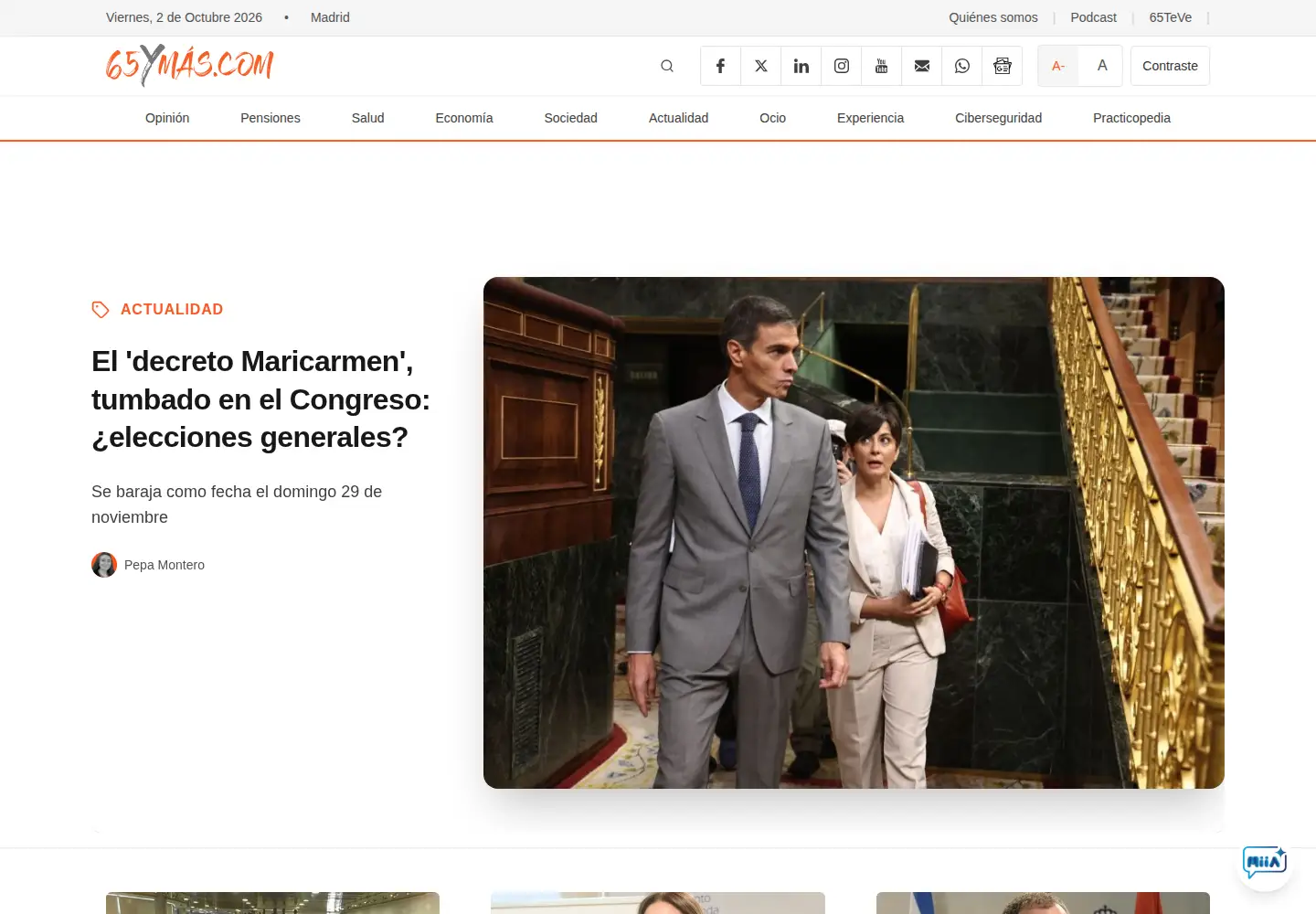The image size is (1316, 914).
Task: Open the Experiencia section
Action: pyautogui.click(x=870, y=118)
